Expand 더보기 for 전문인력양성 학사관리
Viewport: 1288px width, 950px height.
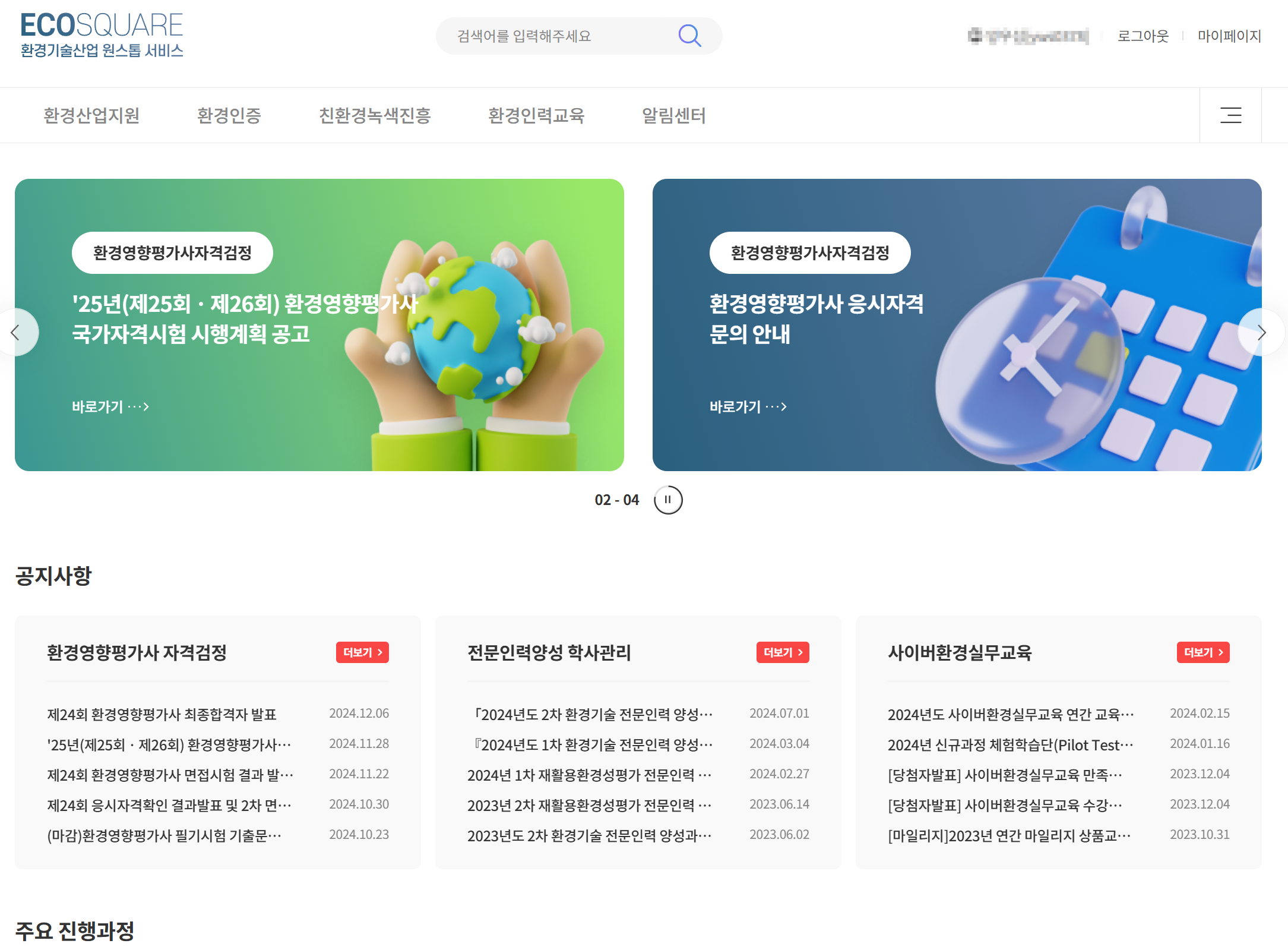click(783, 652)
